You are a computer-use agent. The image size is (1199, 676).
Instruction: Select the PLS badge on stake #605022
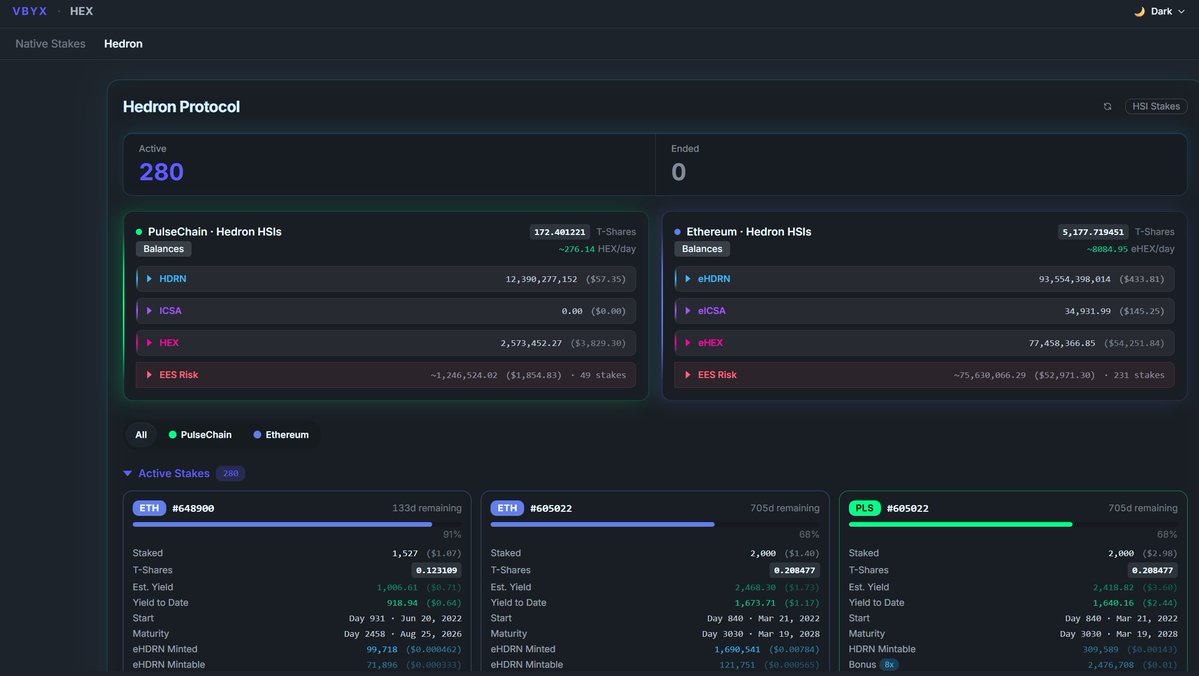point(862,507)
